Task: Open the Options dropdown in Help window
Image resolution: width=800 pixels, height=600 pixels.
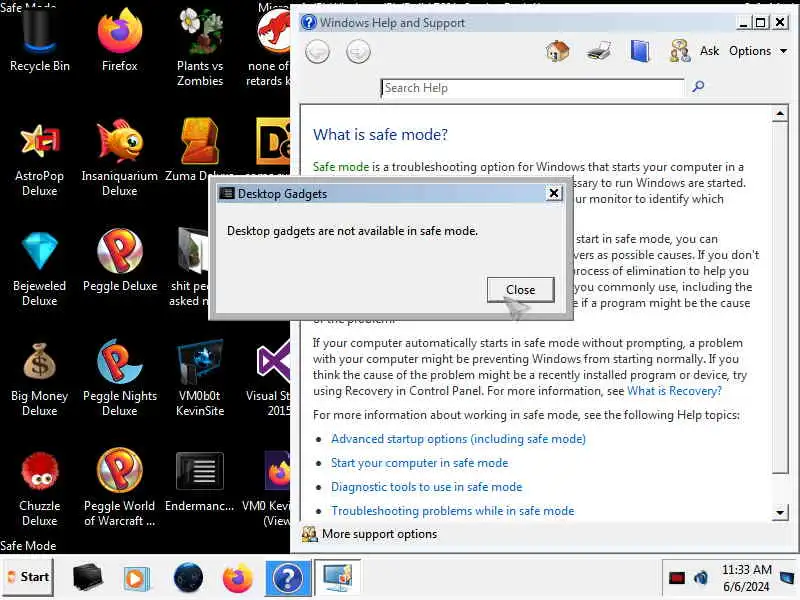Action: click(758, 51)
